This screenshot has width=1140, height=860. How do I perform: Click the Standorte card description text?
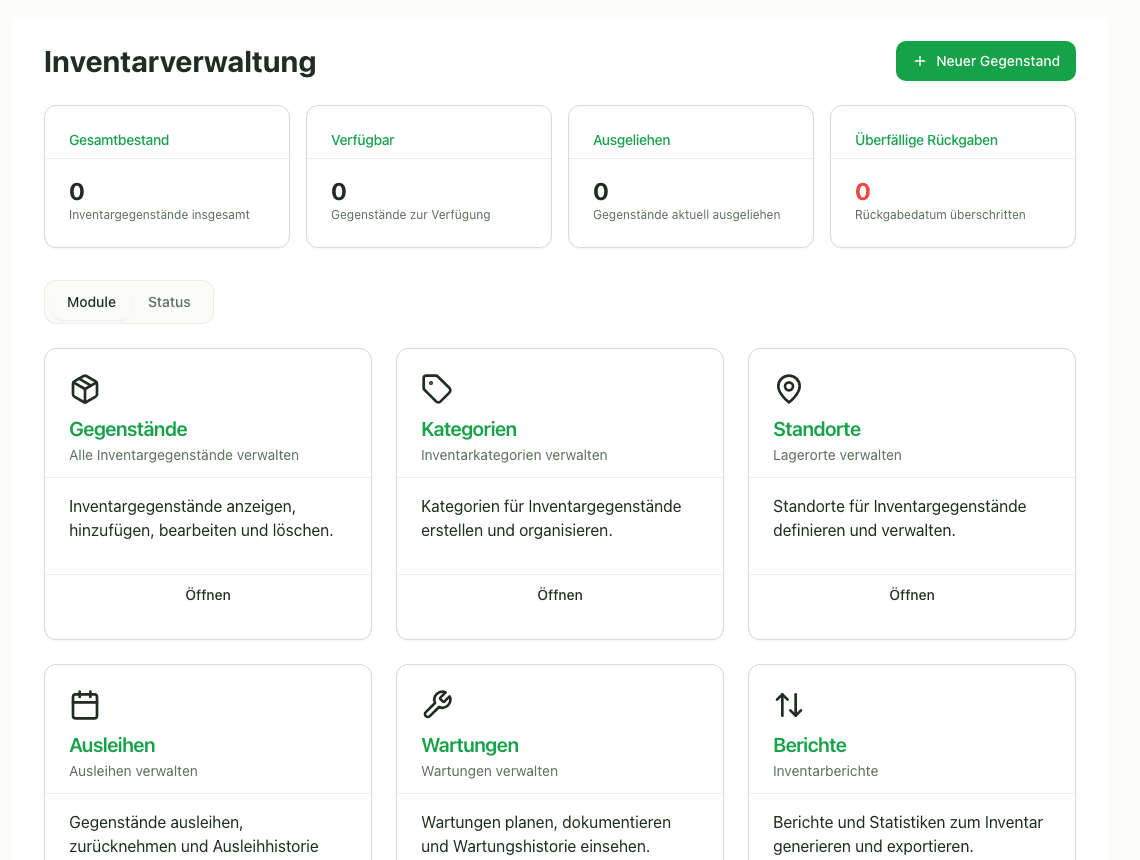pos(899,518)
